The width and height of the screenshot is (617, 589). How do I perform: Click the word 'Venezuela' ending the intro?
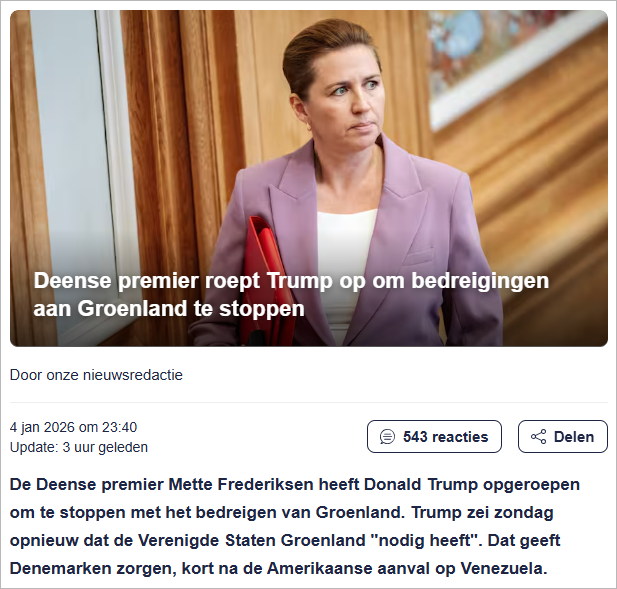tap(504, 568)
